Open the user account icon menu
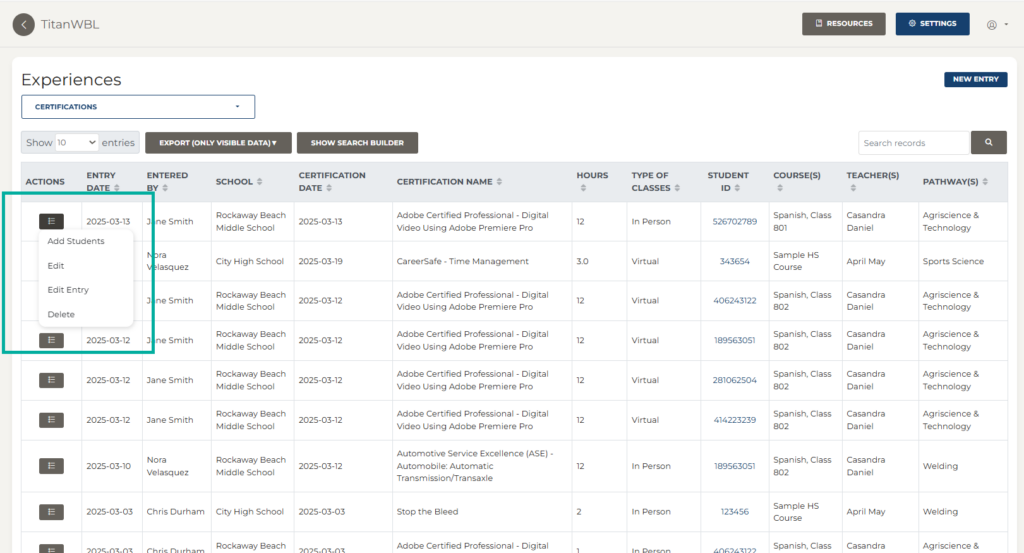The image size is (1024, 553). click(x=991, y=25)
